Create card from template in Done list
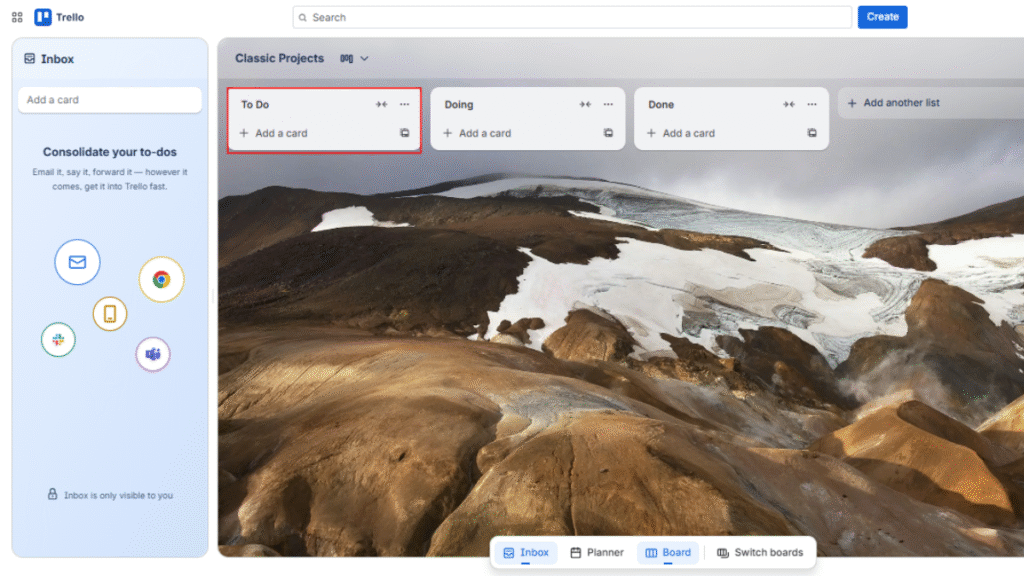The width and height of the screenshot is (1024, 576). click(813, 132)
